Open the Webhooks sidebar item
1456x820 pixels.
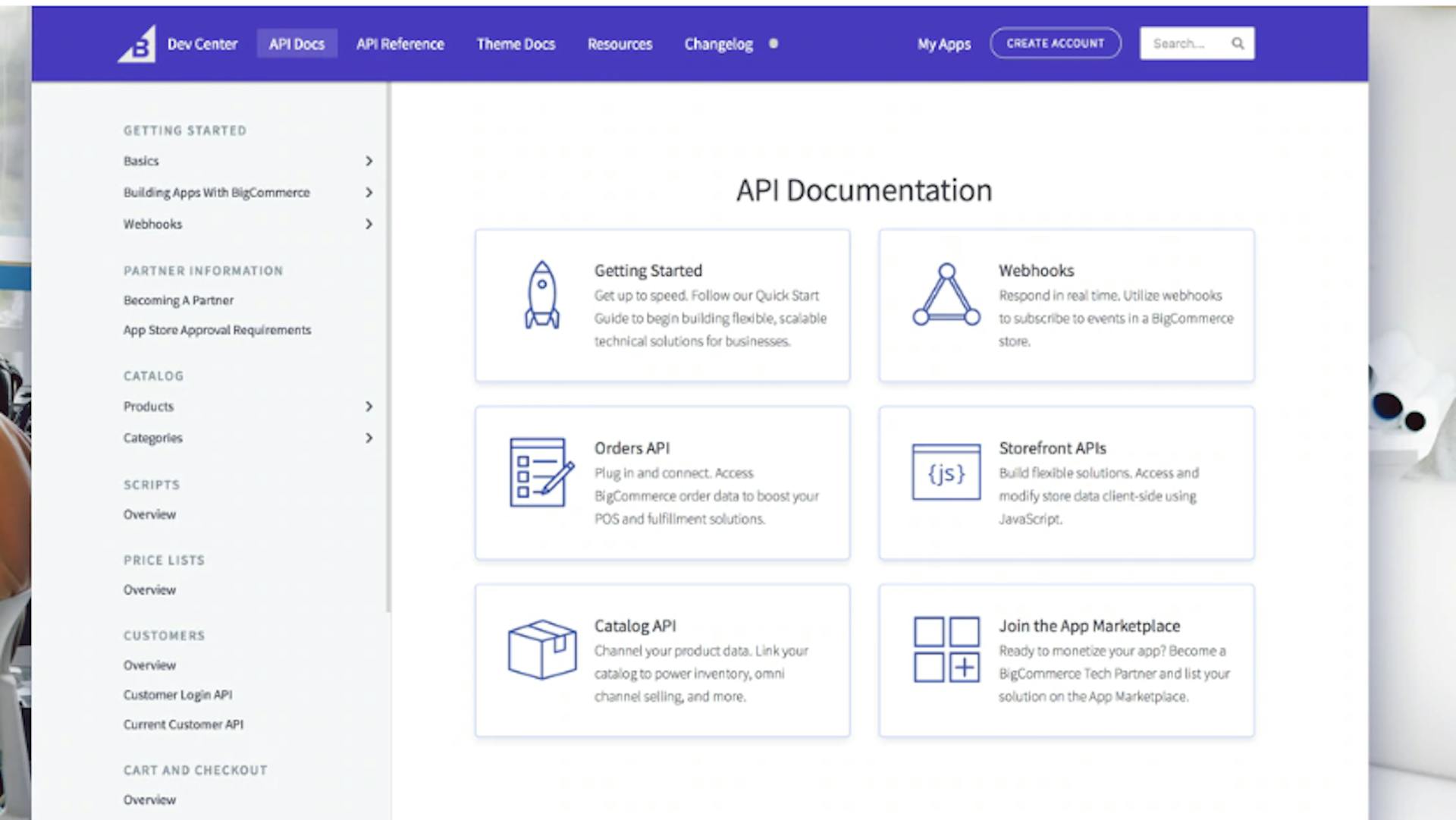point(152,225)
